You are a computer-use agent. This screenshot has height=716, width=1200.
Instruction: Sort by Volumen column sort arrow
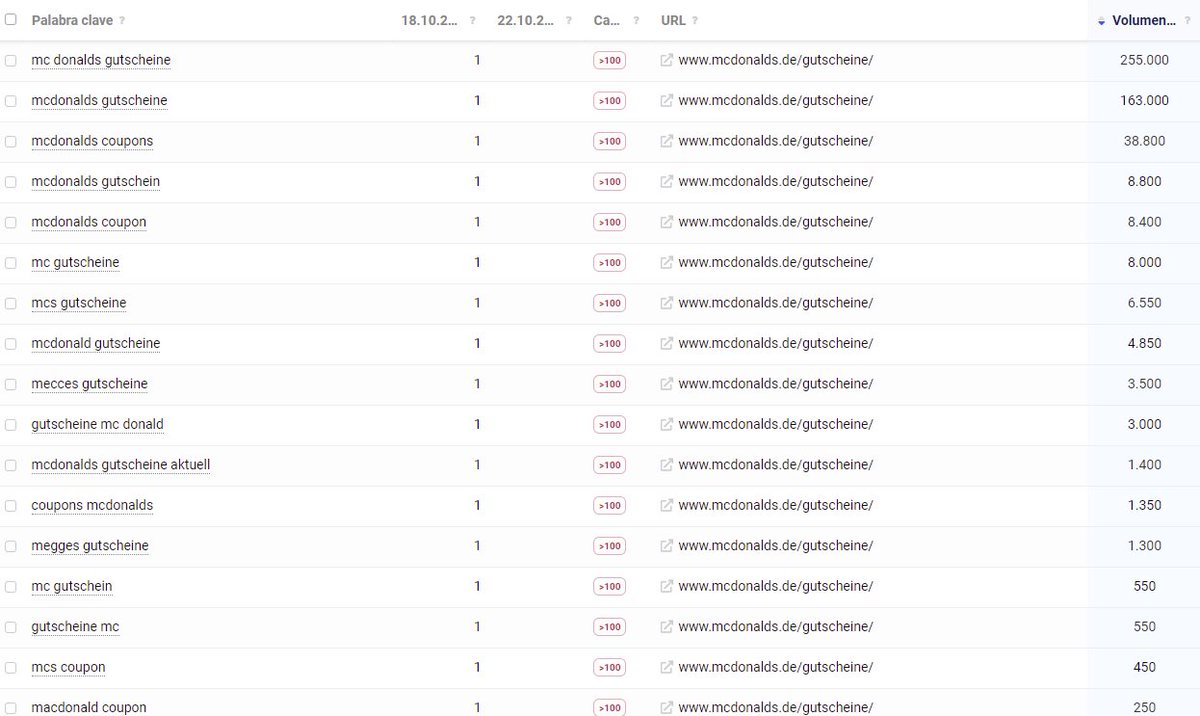[x=1101, y=21]
